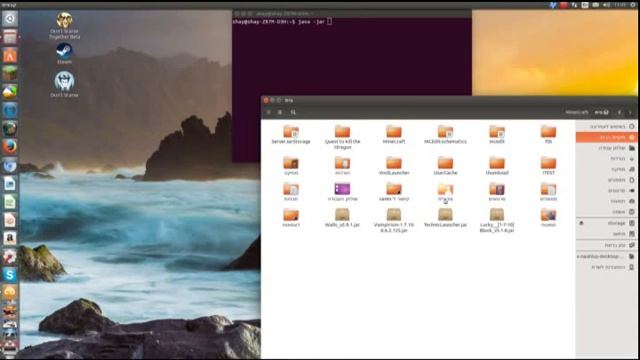Open Files from the launcher

coord(9,37)
